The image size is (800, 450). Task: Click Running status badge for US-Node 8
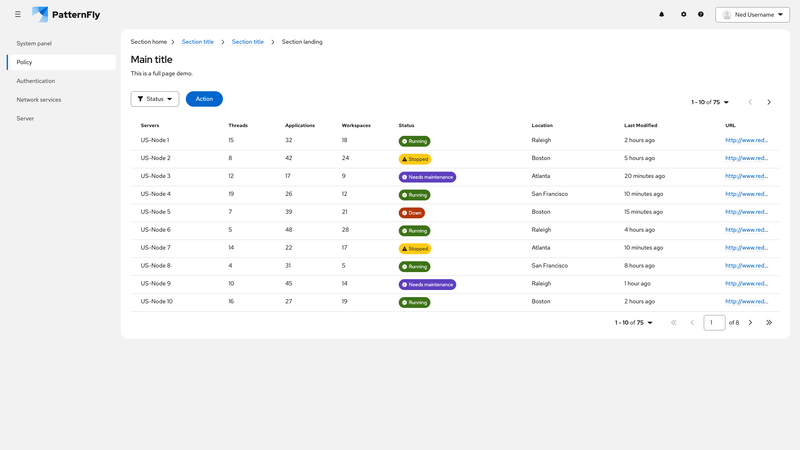[x=414, y=266]
